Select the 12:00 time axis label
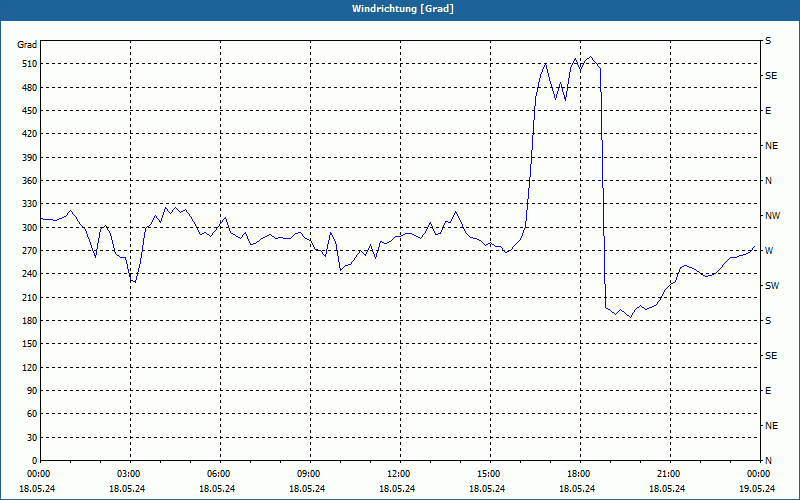The width and height of the screenshot is (800, 500). point(397,474)
